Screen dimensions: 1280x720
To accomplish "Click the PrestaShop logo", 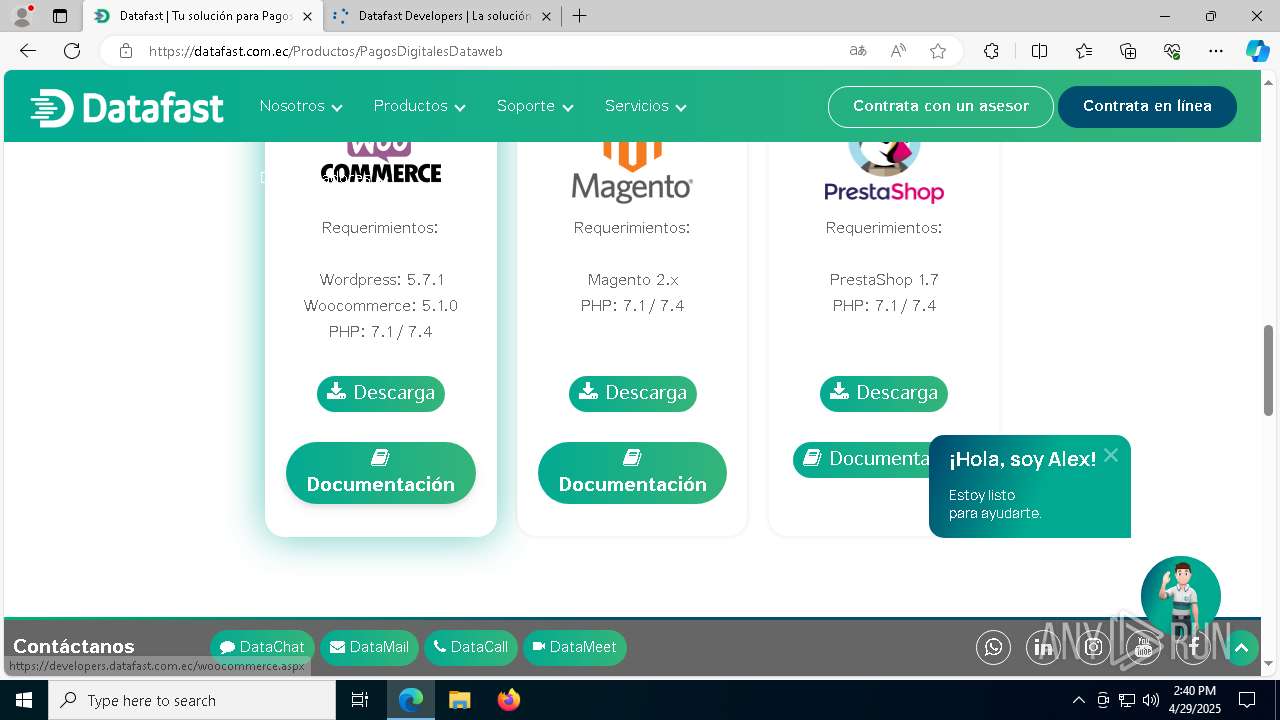I will click(x=884, y=172).
